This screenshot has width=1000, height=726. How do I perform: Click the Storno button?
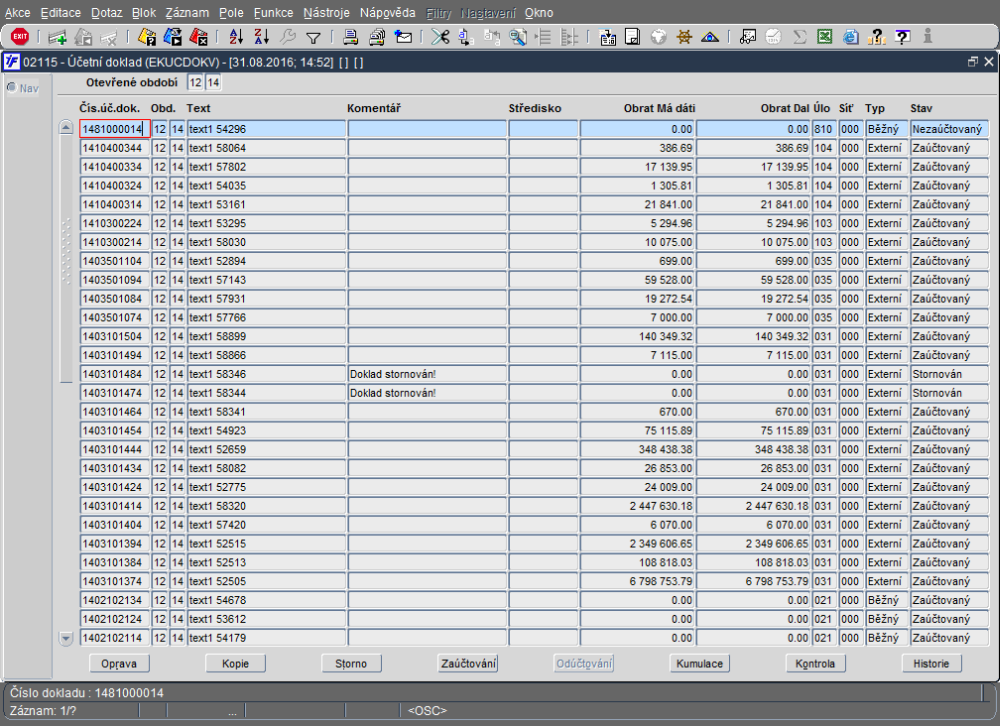coord(351,663)
